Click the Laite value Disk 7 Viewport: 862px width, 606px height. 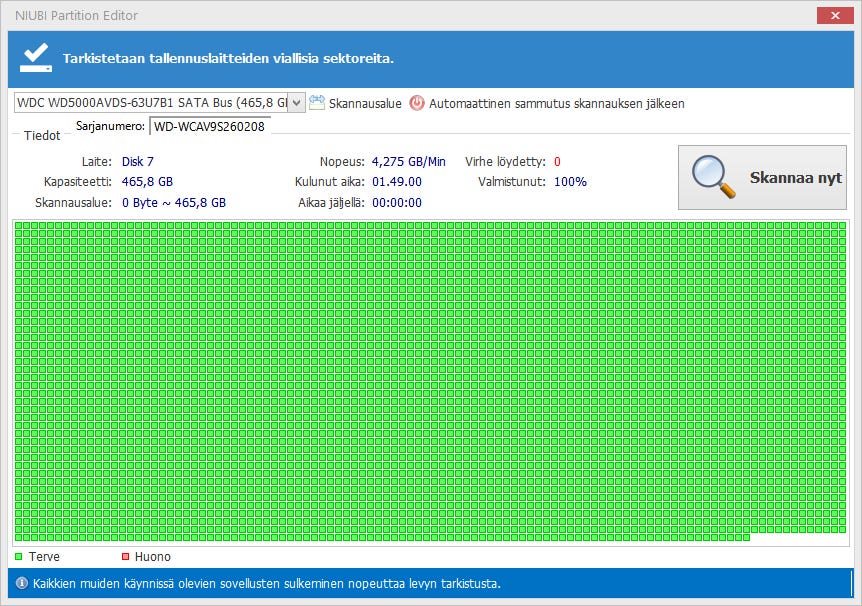click(x=137, y=162)
